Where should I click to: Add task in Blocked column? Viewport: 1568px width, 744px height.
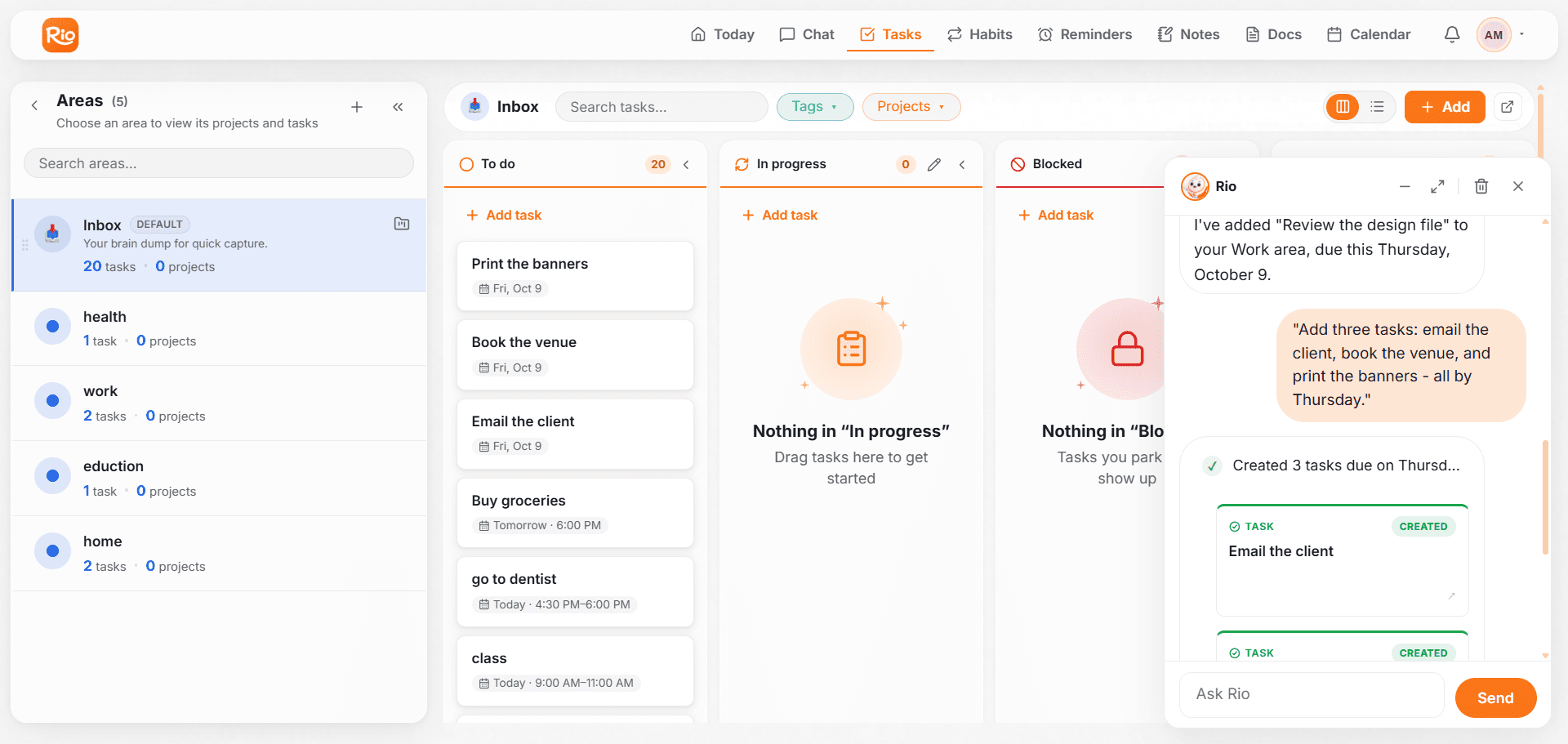coord(1056,215)
